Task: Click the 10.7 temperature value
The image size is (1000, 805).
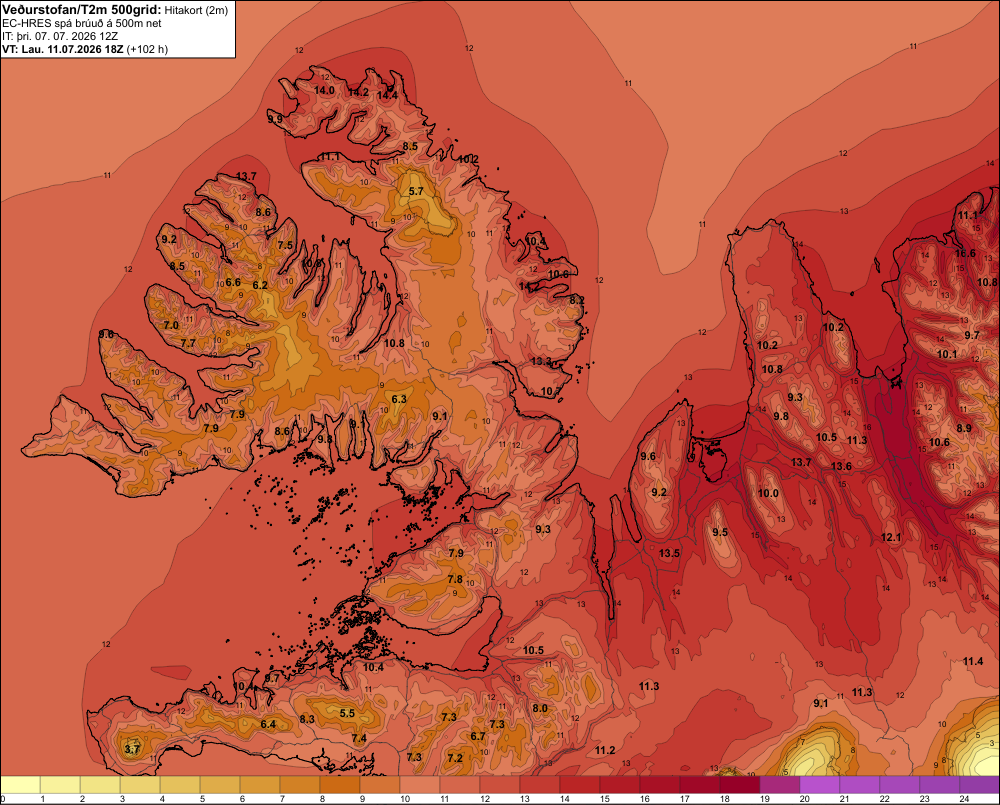Action: 551,391
